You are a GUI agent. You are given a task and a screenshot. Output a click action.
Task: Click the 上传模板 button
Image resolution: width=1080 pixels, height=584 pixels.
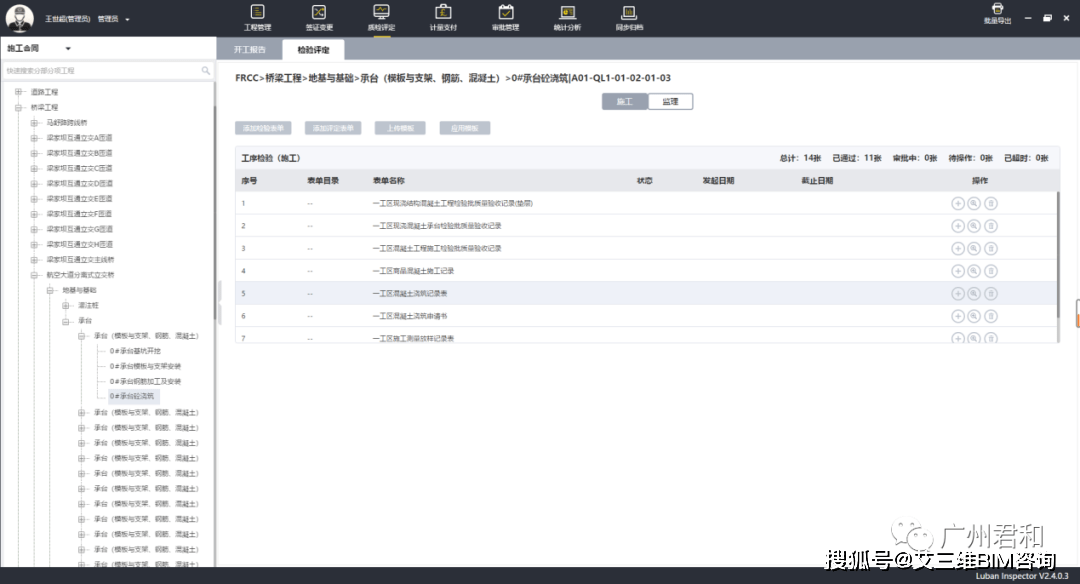point(400,128)
